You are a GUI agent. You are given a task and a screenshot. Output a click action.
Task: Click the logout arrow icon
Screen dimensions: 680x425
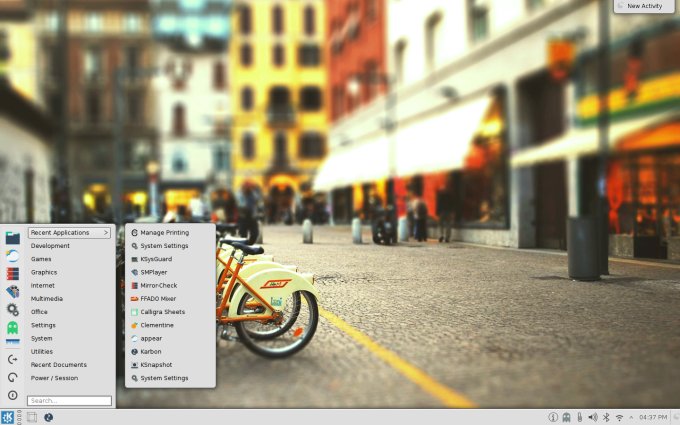pos(13,359)
